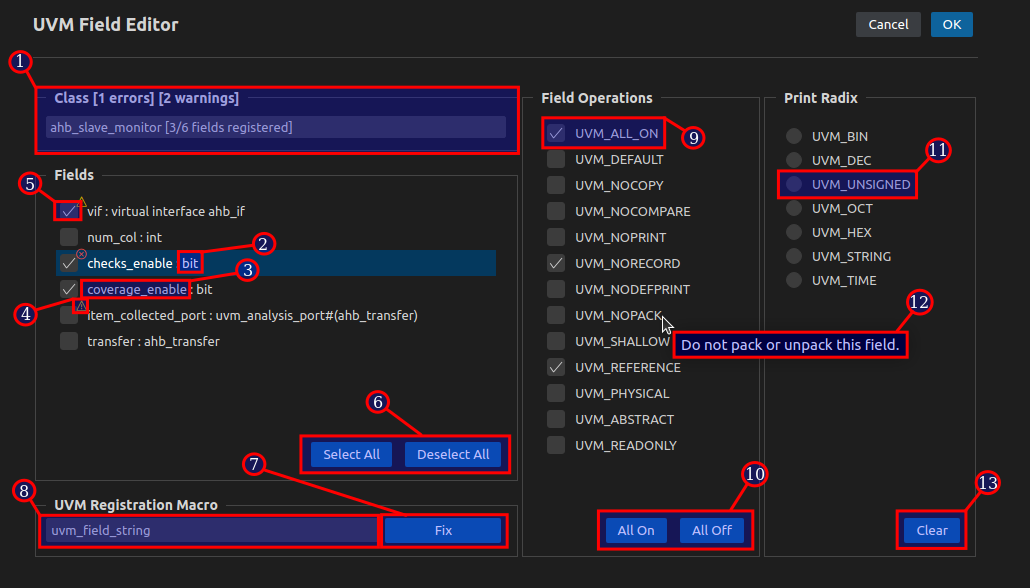Click the error icon next to checks_enable
This screenshot has width=1030, height=588.
81,253
